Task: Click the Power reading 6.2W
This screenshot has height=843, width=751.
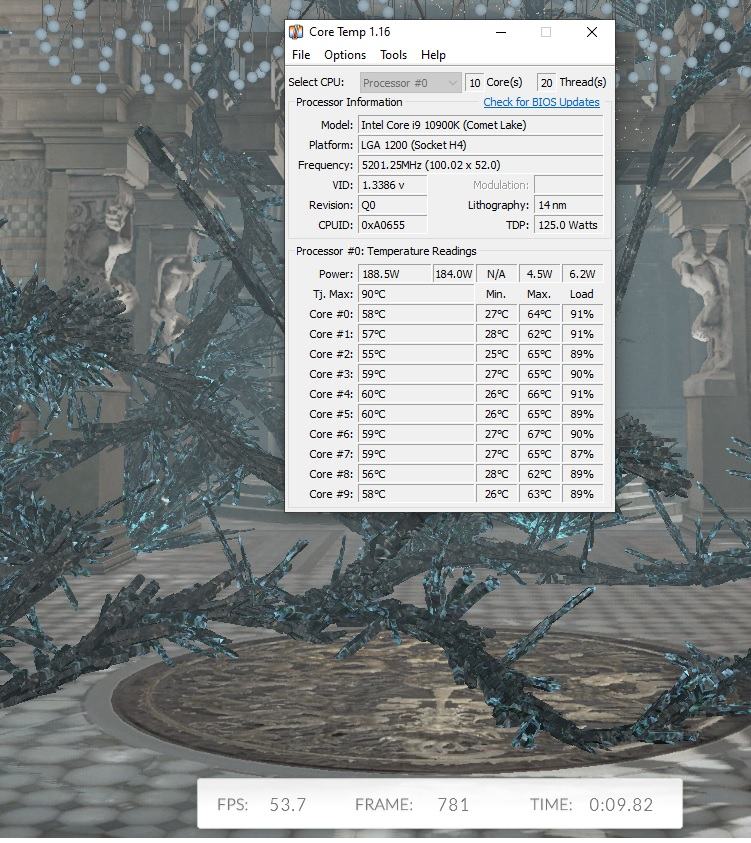Action: pos(582,274)
